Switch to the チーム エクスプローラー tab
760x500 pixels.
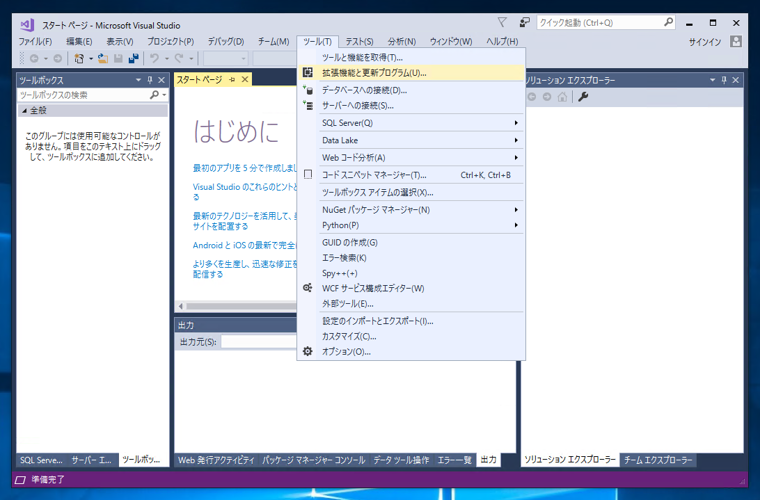658,460
